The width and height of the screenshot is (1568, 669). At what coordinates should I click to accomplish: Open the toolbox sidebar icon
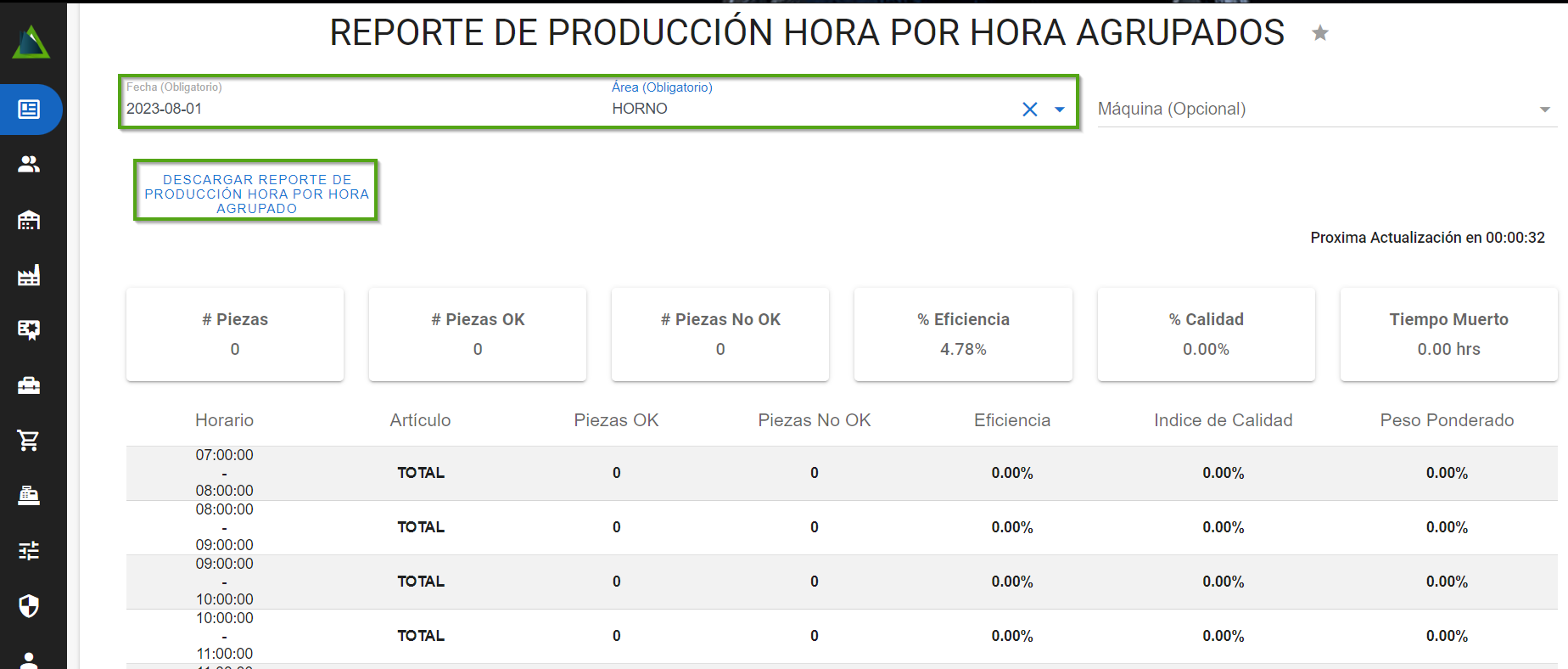coord(29,385)
